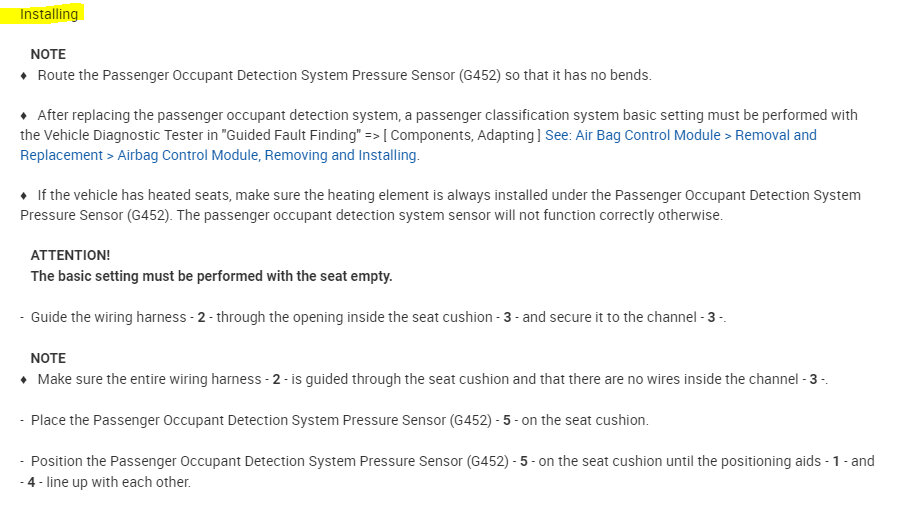Click bold number 2 in "Guide the wiring harness" step
Image resolution: width=913 pixels, height=526 pixels.
(x=201, y=317)
